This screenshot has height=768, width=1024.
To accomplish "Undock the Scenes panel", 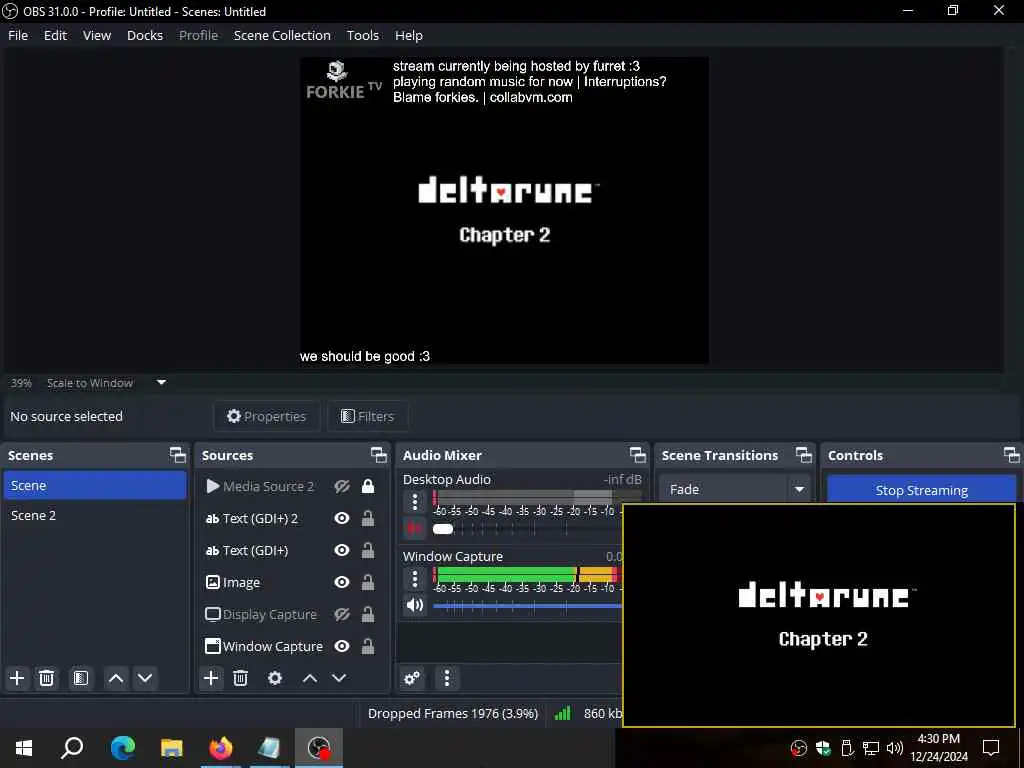I will point(178,455).
